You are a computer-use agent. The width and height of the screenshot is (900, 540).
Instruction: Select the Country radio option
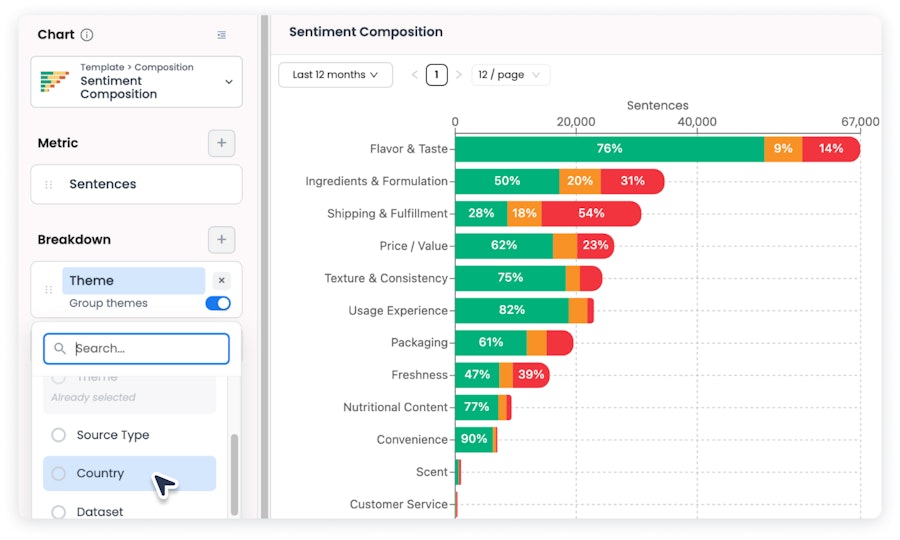pyautogui.click(x=59, y=473)
